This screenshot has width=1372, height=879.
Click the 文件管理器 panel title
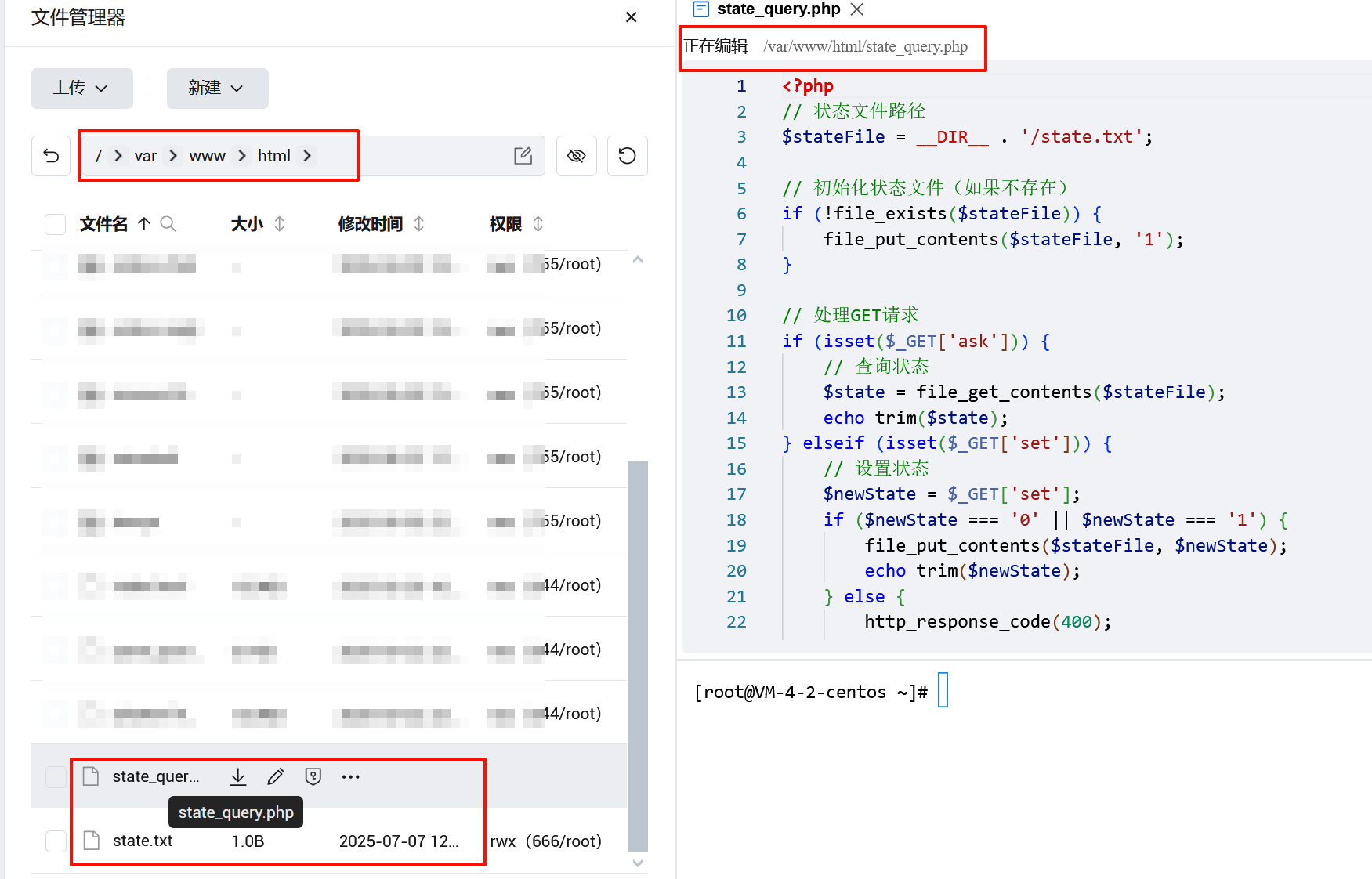[78, 17]
